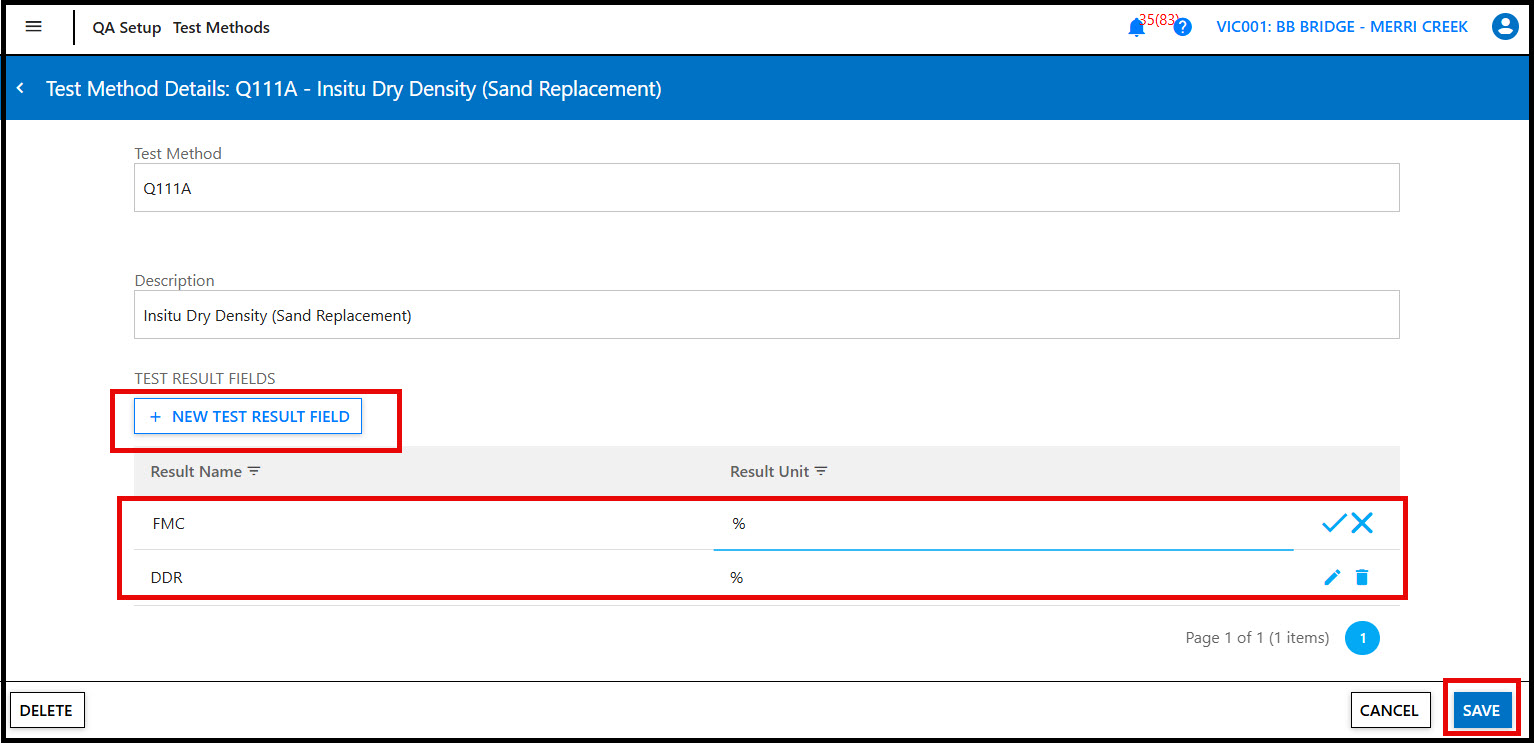Open the help question mark icon
The width and height of the screenshot is (1534, 743).
[x=1182, y=28]
